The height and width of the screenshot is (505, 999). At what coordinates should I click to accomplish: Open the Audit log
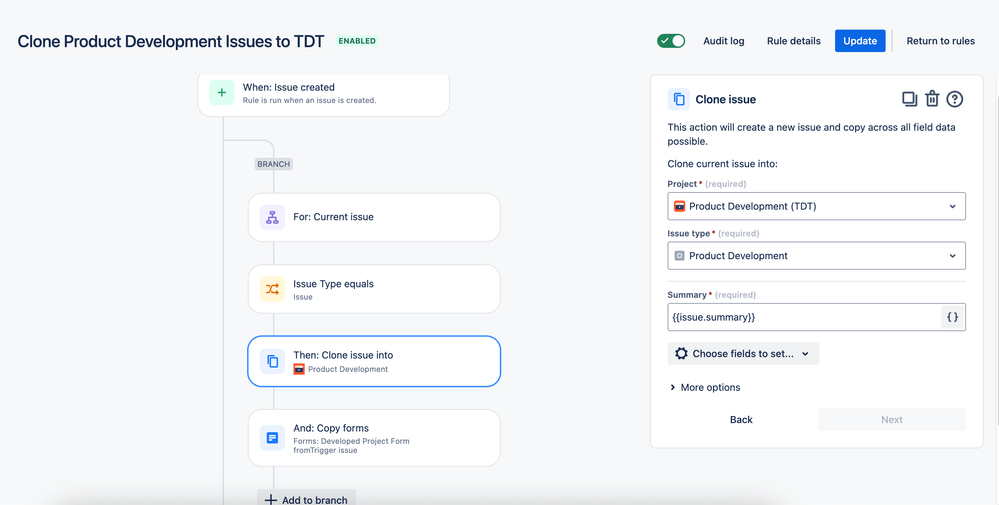724,41
